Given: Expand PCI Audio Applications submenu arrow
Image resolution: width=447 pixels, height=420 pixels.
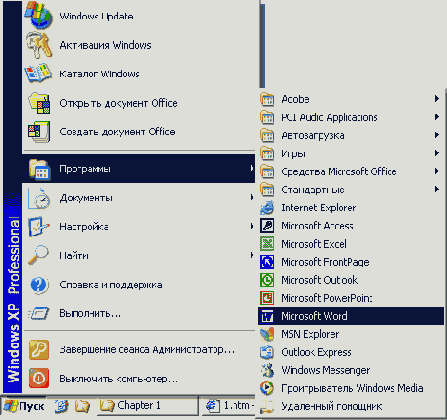Looking at the screenshot, I should tap(436, 117).
